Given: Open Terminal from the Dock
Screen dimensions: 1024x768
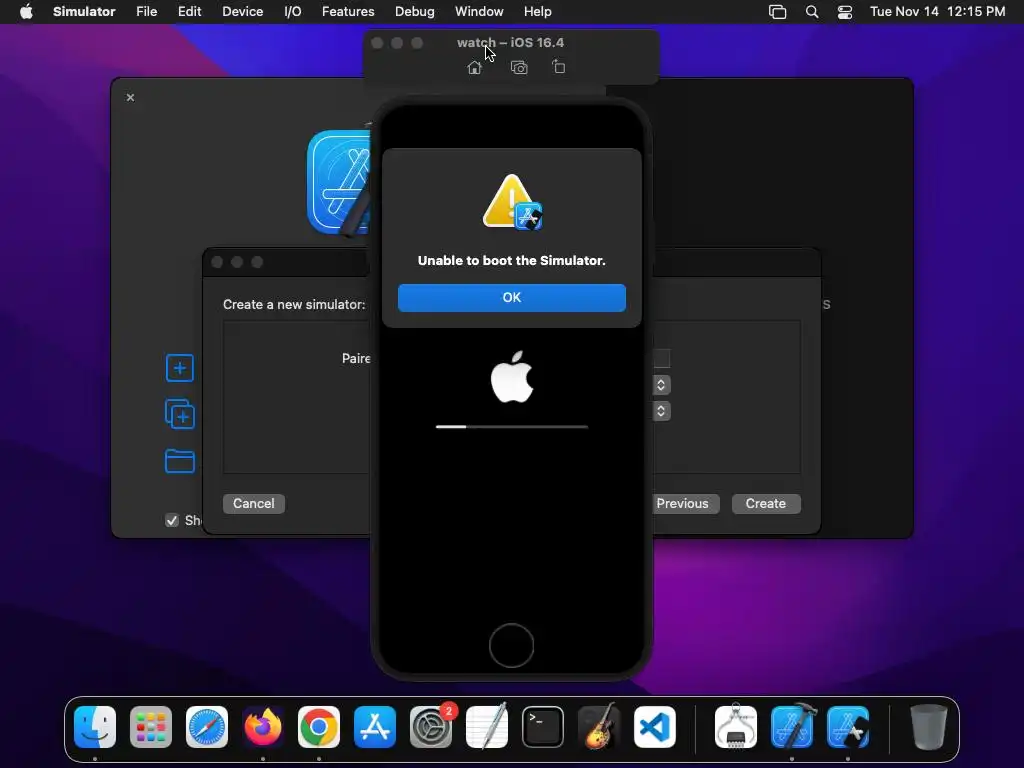Looking at the screenshot, I should (x=543, y=727).
